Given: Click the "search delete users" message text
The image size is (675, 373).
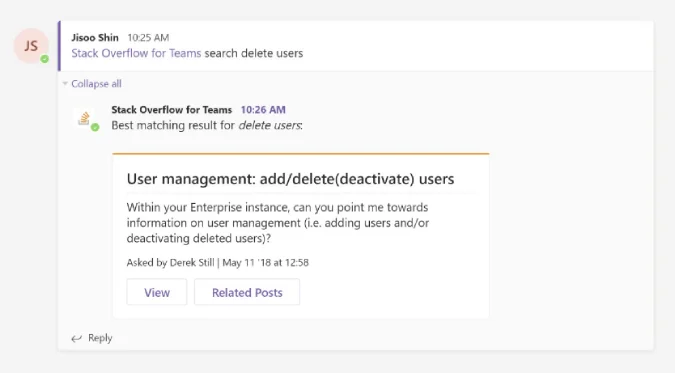Looking at the screenshot, I should (254, 53).
